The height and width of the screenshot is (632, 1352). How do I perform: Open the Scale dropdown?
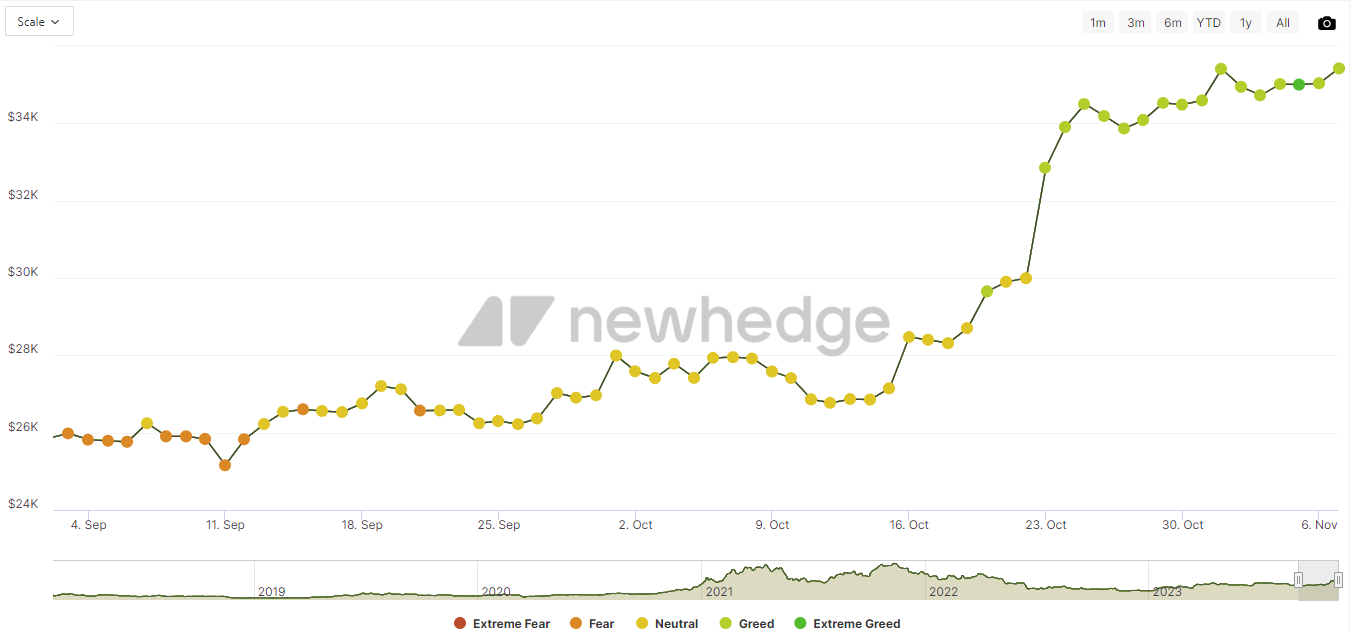pos(39,21)
